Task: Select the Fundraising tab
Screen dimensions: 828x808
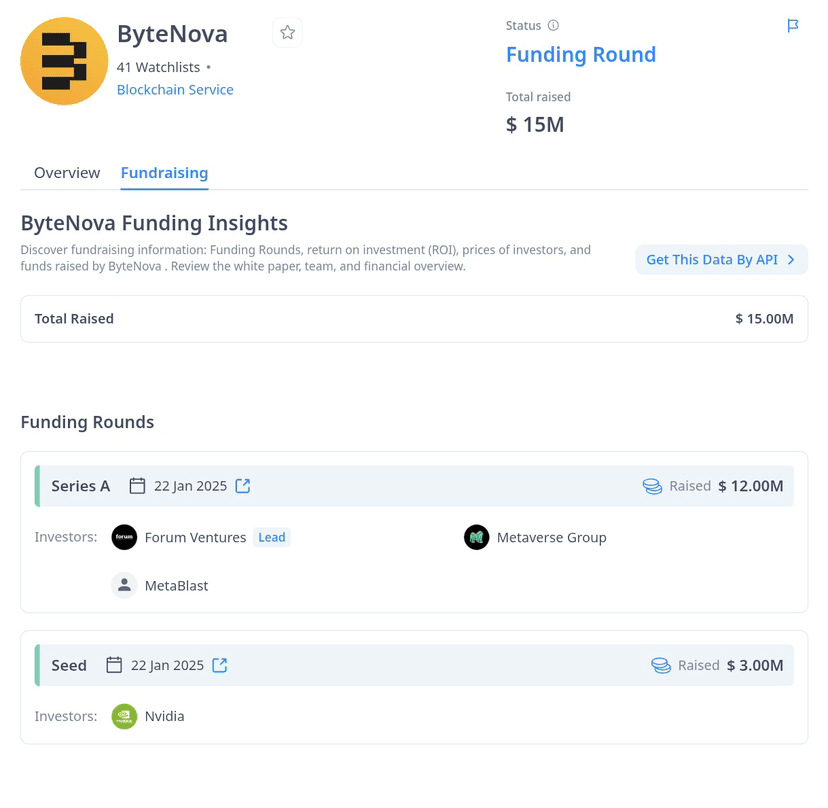Action: point(164,173)
